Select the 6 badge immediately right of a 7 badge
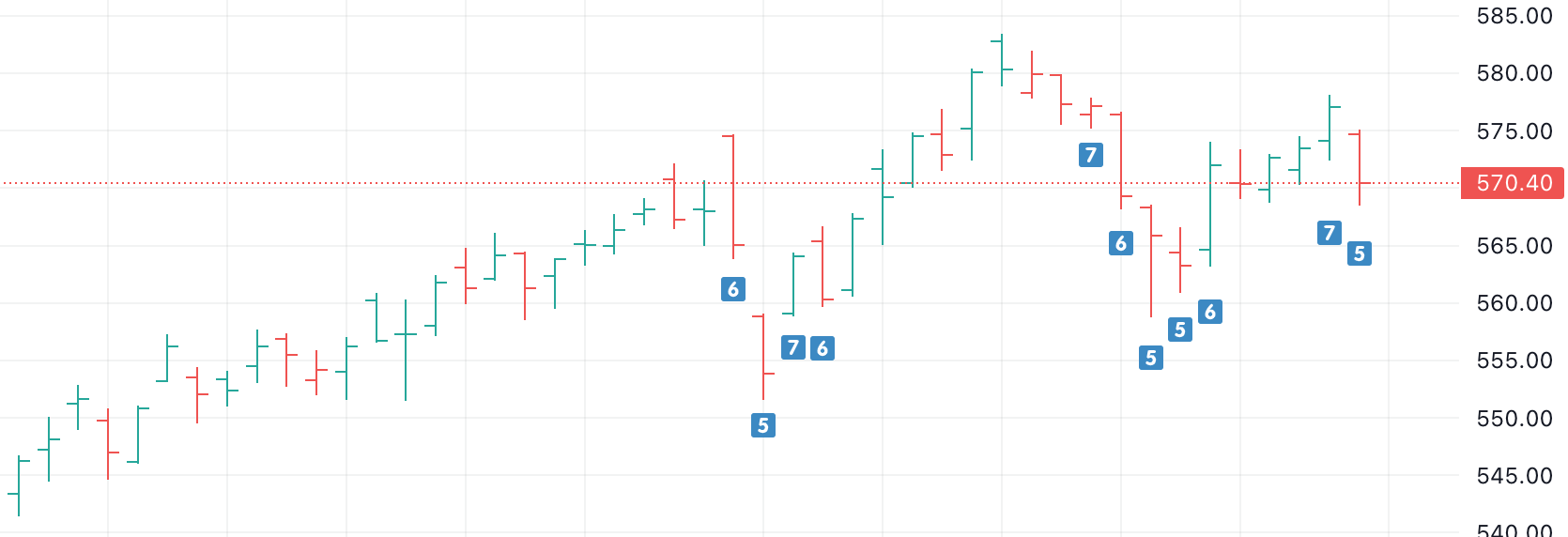This screenshot has height=537, width=1568. [822, 348]
